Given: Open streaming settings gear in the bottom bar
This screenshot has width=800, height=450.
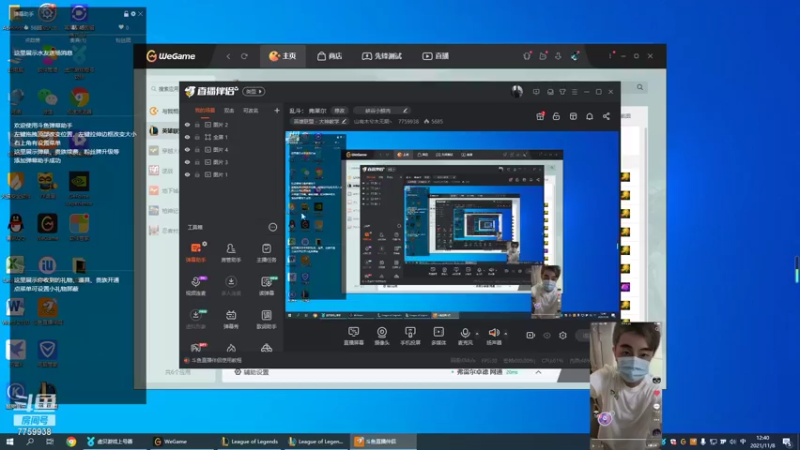Looking at the screenshot, I should (x=563, y=335).
